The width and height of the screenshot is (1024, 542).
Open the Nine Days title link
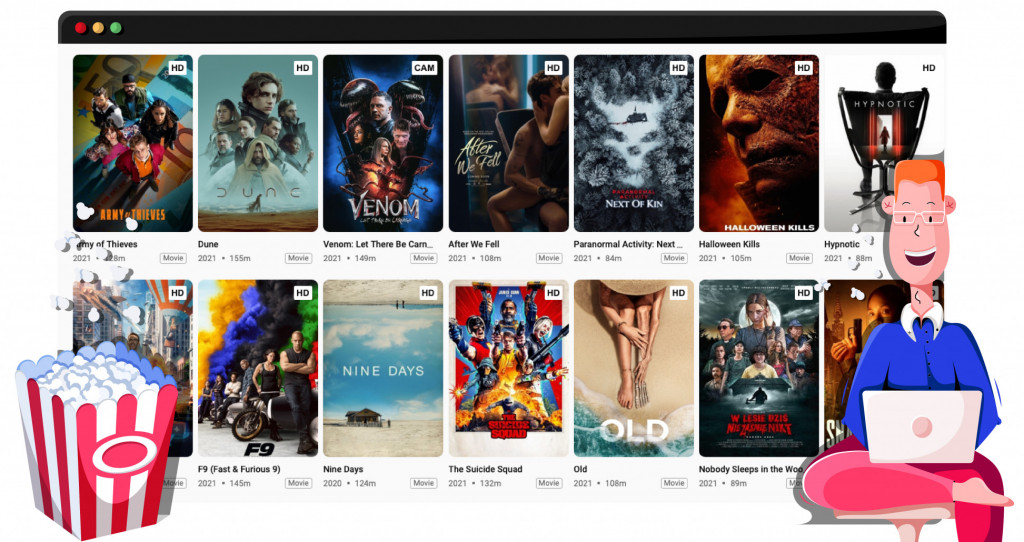click(x=343, y=469)
